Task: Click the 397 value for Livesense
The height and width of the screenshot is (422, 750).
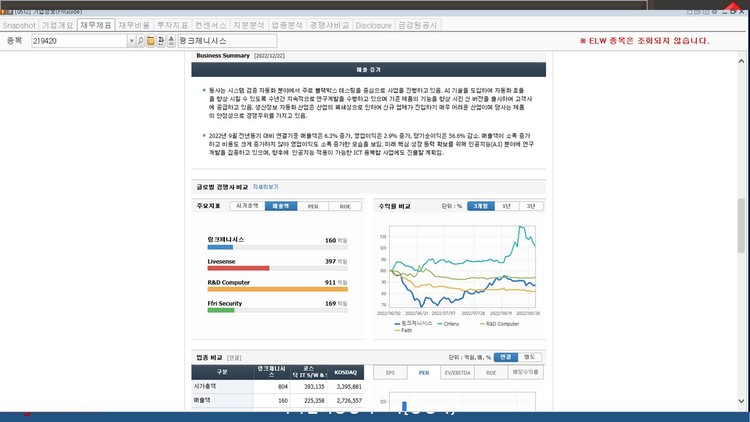Action: click(330, 262)
